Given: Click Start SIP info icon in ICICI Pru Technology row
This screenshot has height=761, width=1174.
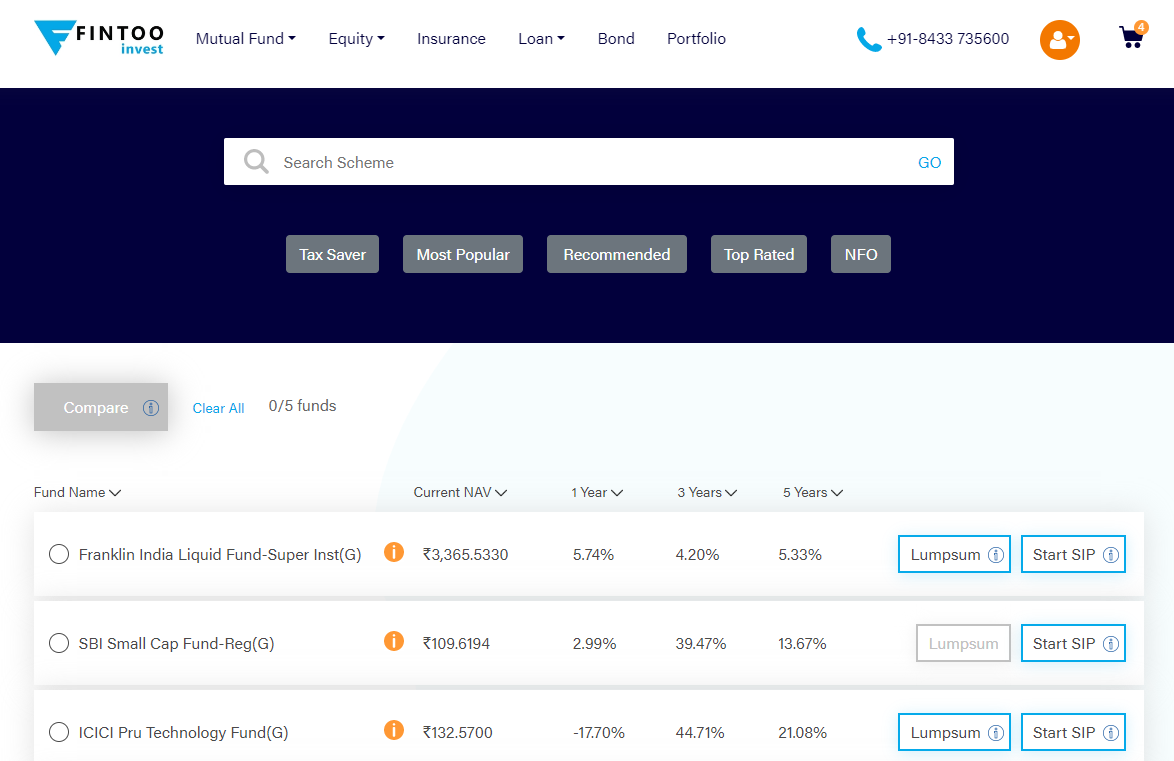Looking at the screenshot, I should pos(1111,733).
